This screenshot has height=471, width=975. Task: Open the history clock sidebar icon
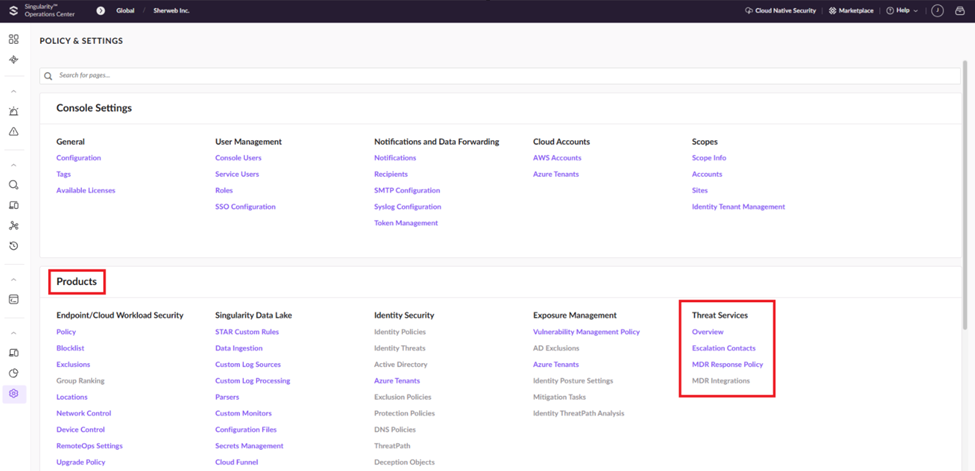(14, 246)
